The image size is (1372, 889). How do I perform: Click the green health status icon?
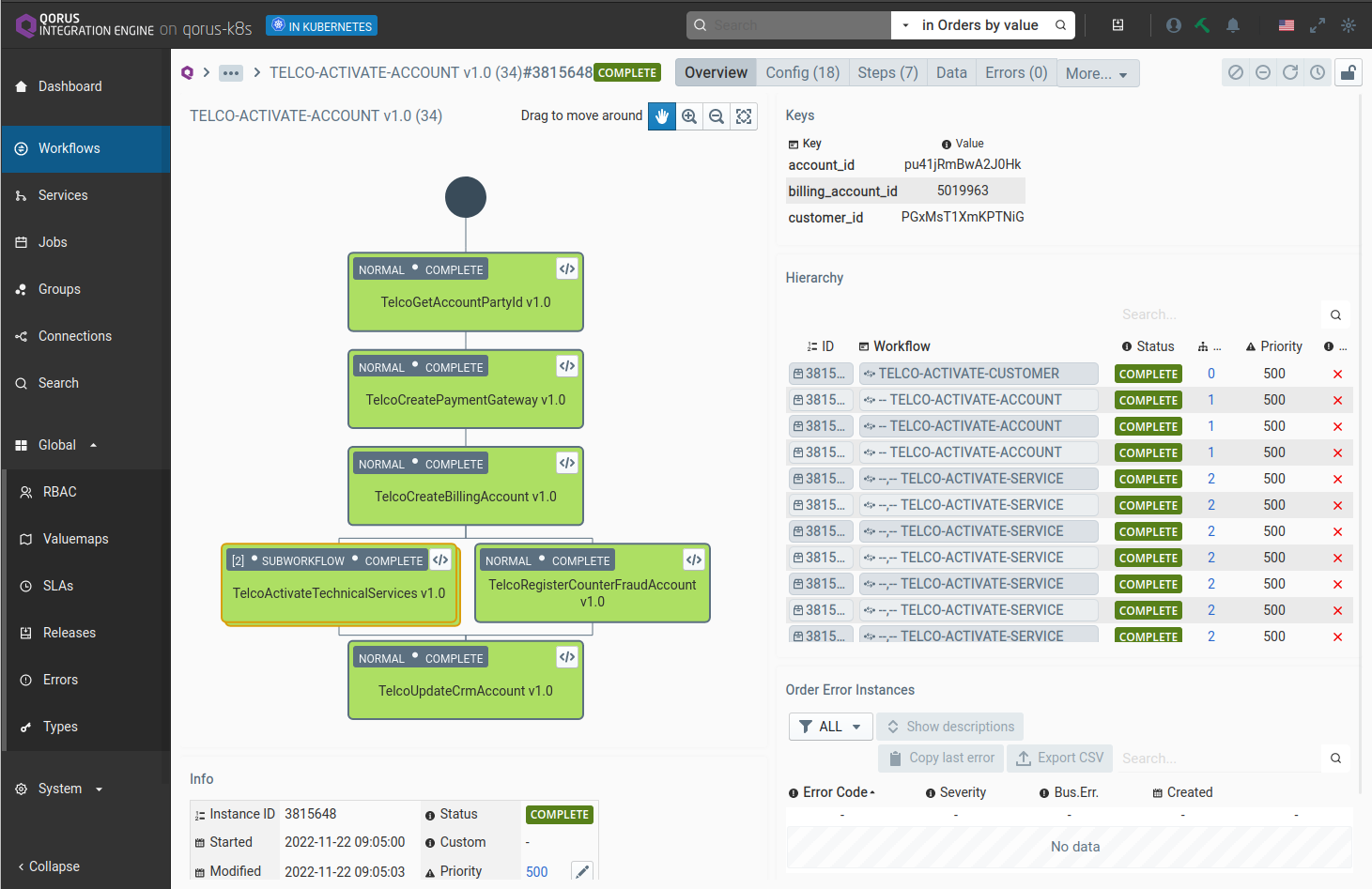(1203, 25)
